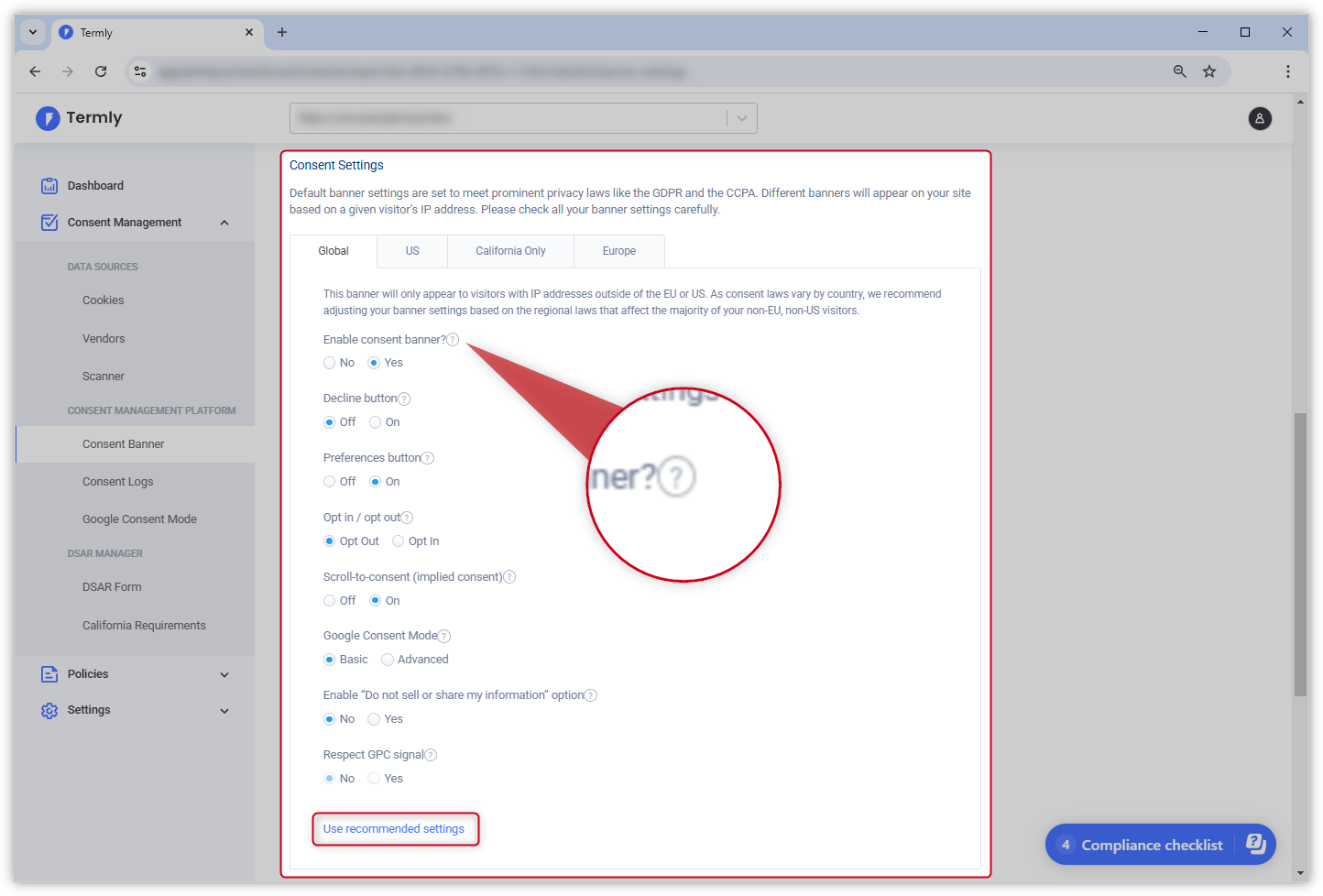The width and height of the screenshot is (1323, 896).
Task: Select the Consent Management checkmark icon
Action: (x=49, y=222)
